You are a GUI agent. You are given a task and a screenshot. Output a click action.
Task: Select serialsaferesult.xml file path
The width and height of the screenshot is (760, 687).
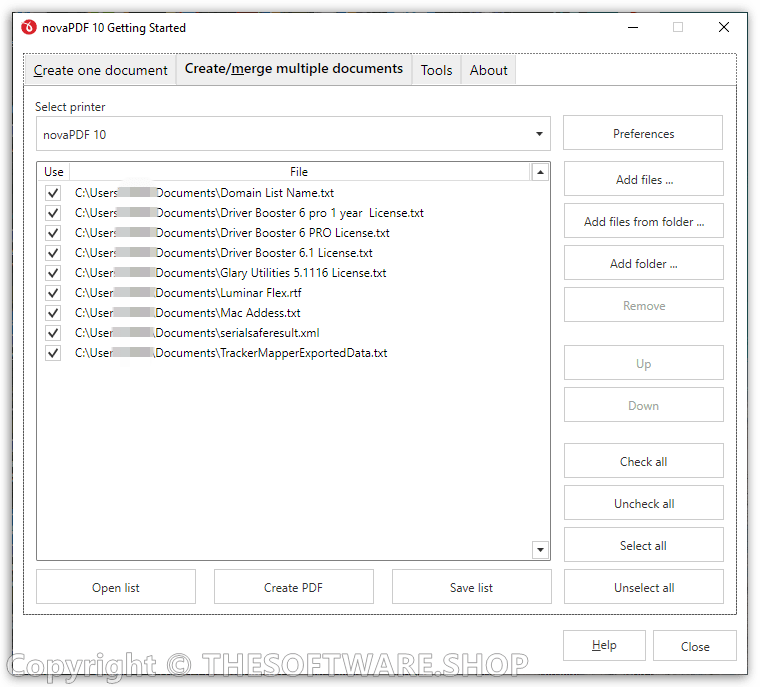click(197, 333)
